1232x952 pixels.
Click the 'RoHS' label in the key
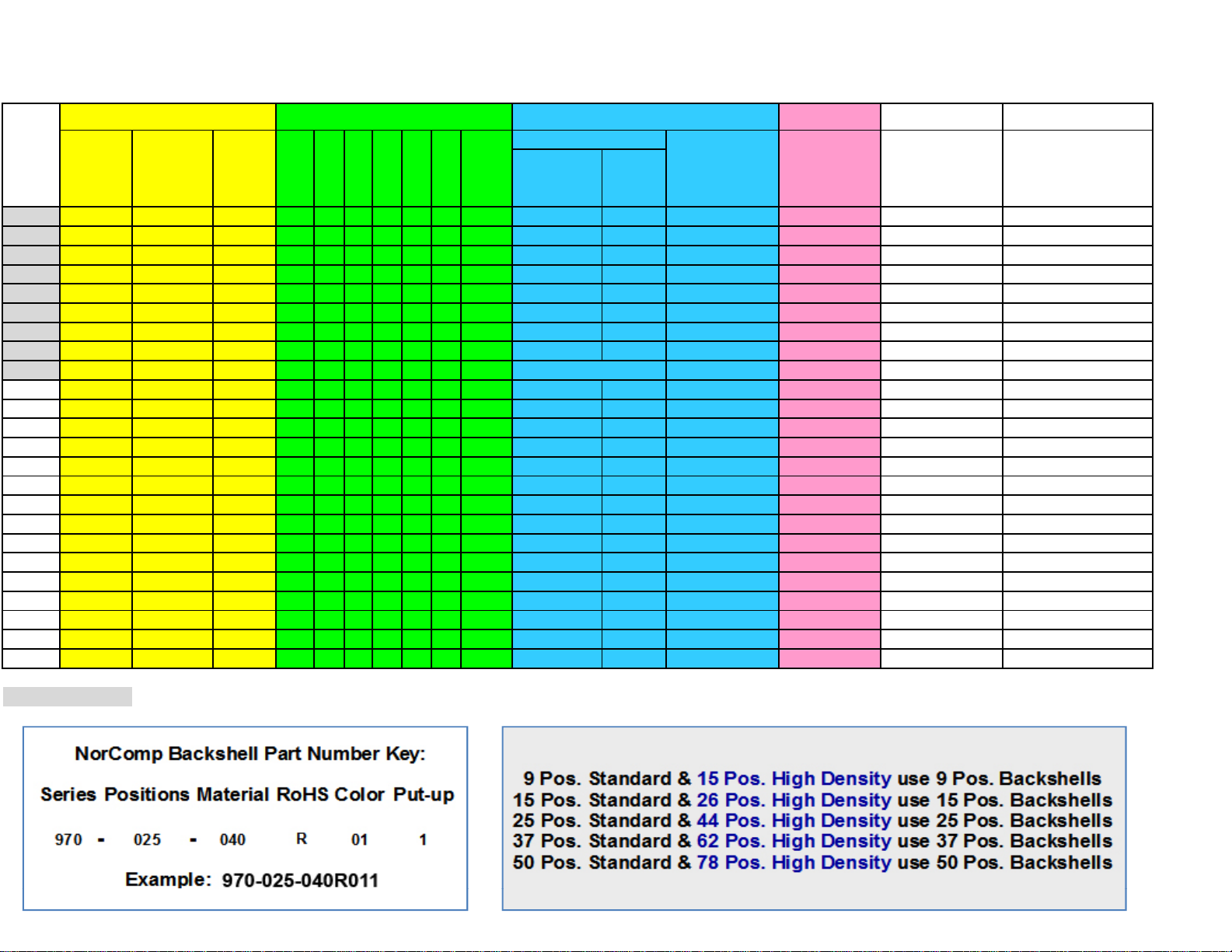302,794
